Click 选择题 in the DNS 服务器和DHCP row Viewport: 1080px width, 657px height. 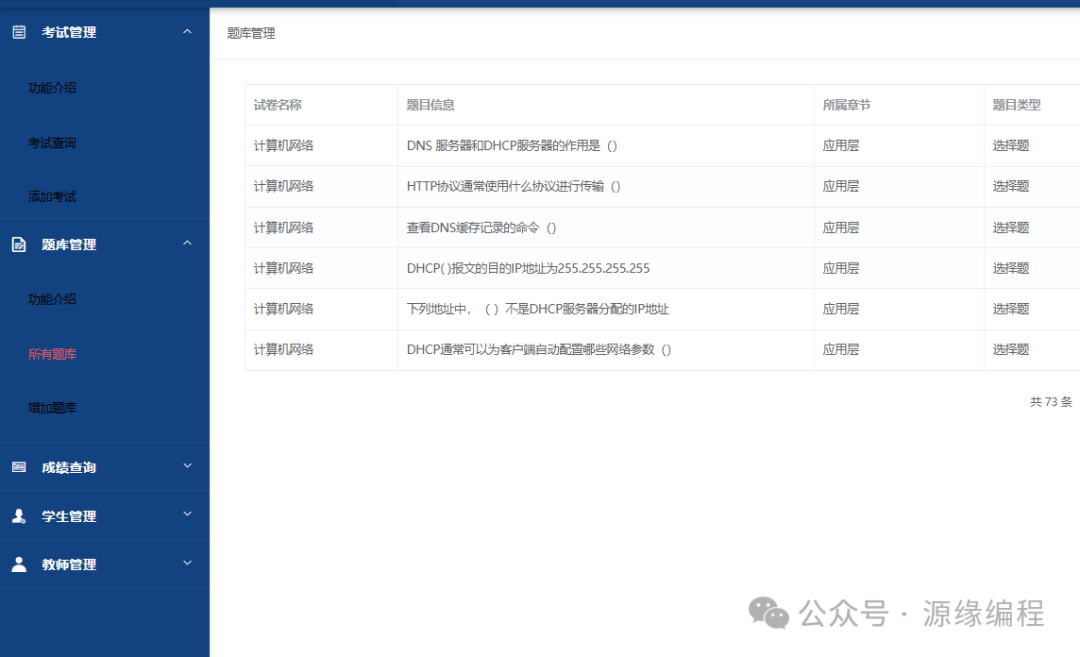click(x=1011, y=145)
